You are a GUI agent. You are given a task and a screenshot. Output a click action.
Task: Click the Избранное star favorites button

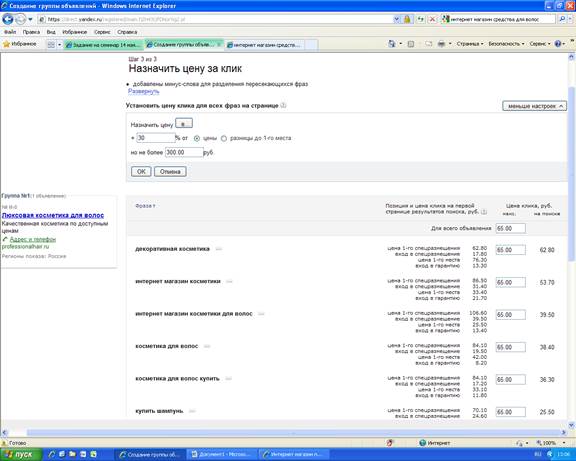tap(20, 44)
